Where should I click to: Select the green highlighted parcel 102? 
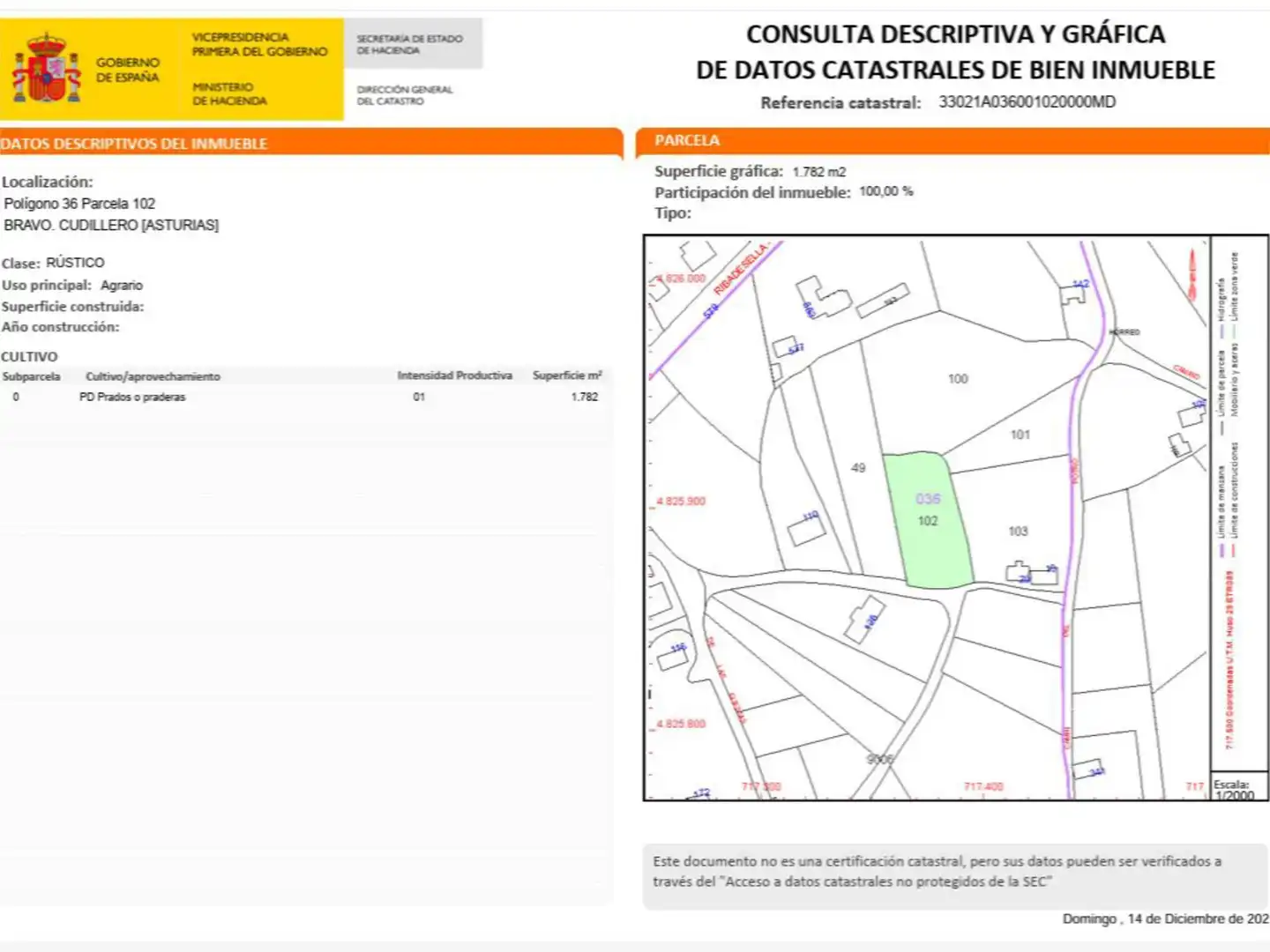pyautogui.click(x=929, y=520)
